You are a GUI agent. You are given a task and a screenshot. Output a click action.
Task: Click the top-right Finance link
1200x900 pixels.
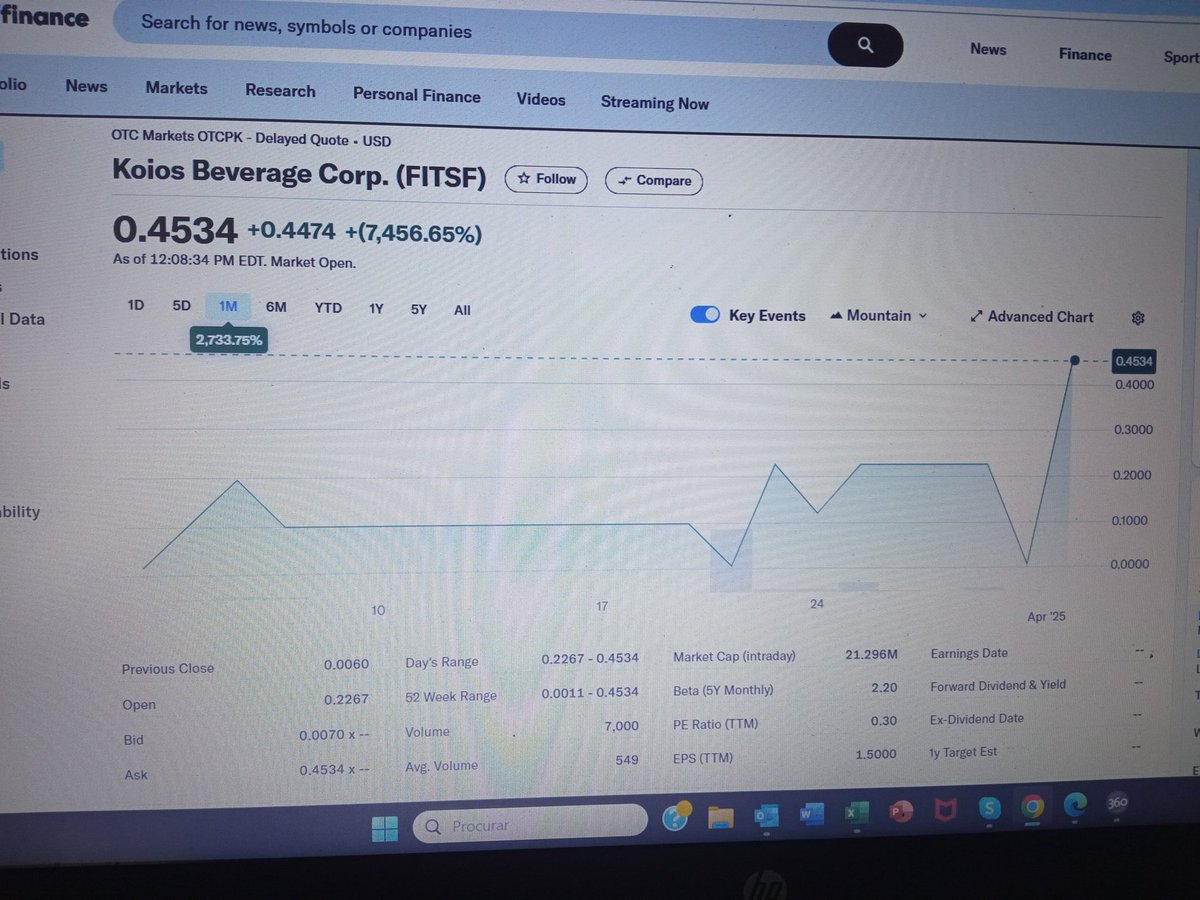[1085, 55]
